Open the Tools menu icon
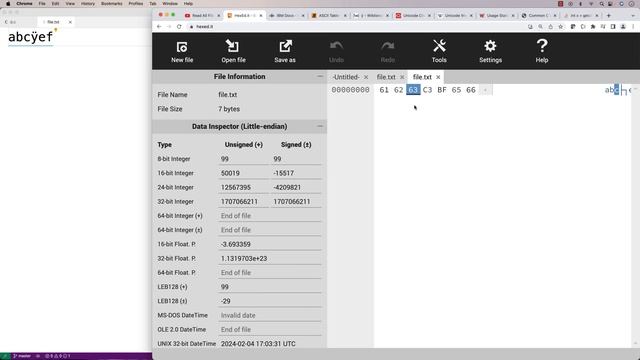 439,46
